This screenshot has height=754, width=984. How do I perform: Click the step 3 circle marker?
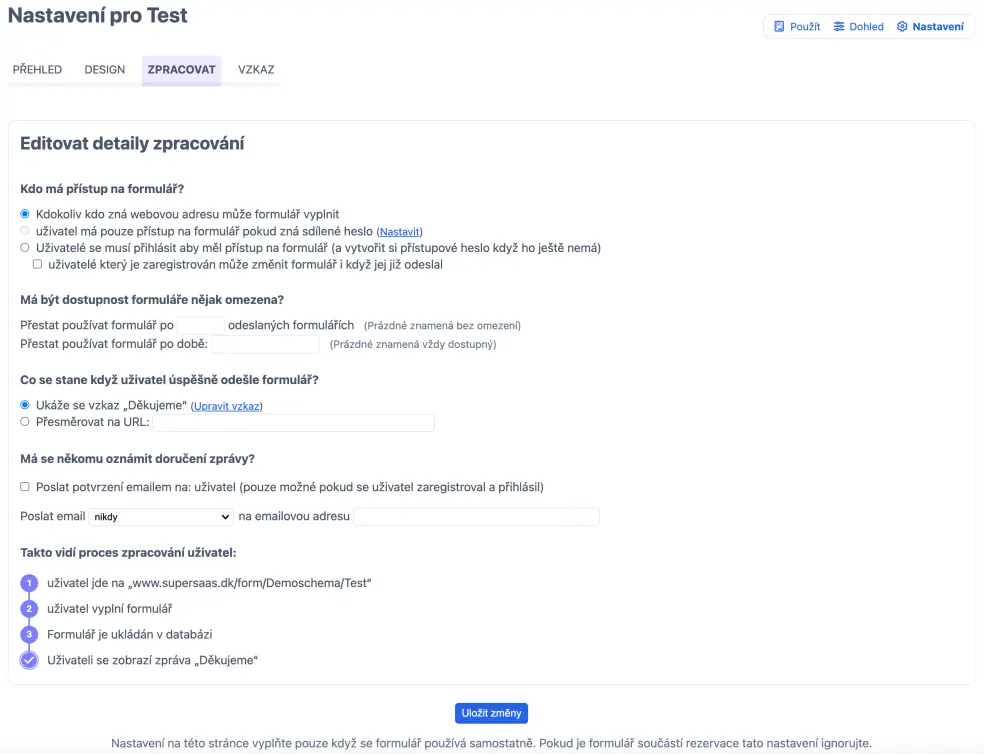point(29,634)
